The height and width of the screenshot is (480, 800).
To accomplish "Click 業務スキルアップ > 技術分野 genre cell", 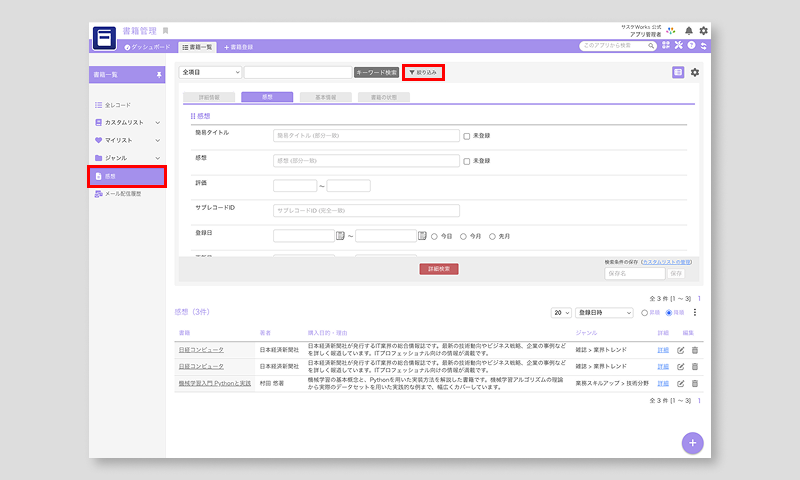I will [x=612, y=383].
